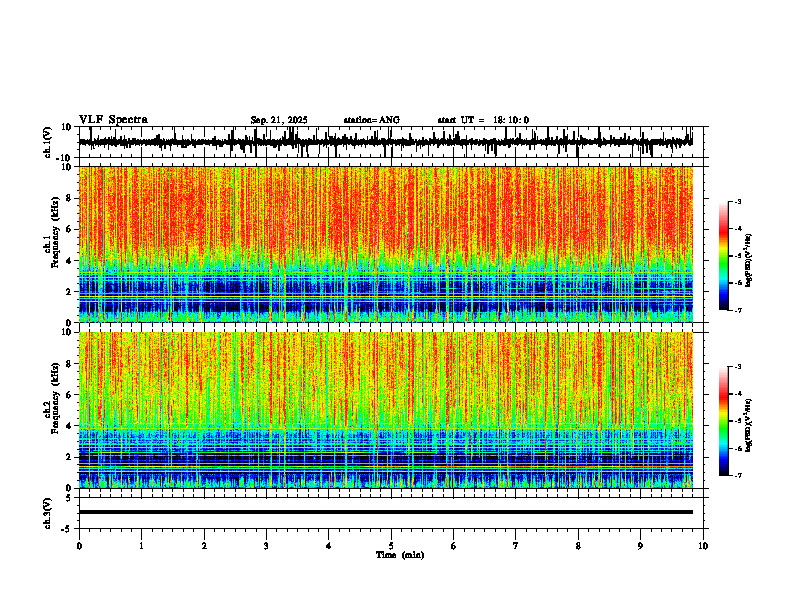This screenshot has width=792, height=612.
Task: Click time axis tick label 2
Action: point(204,546)
